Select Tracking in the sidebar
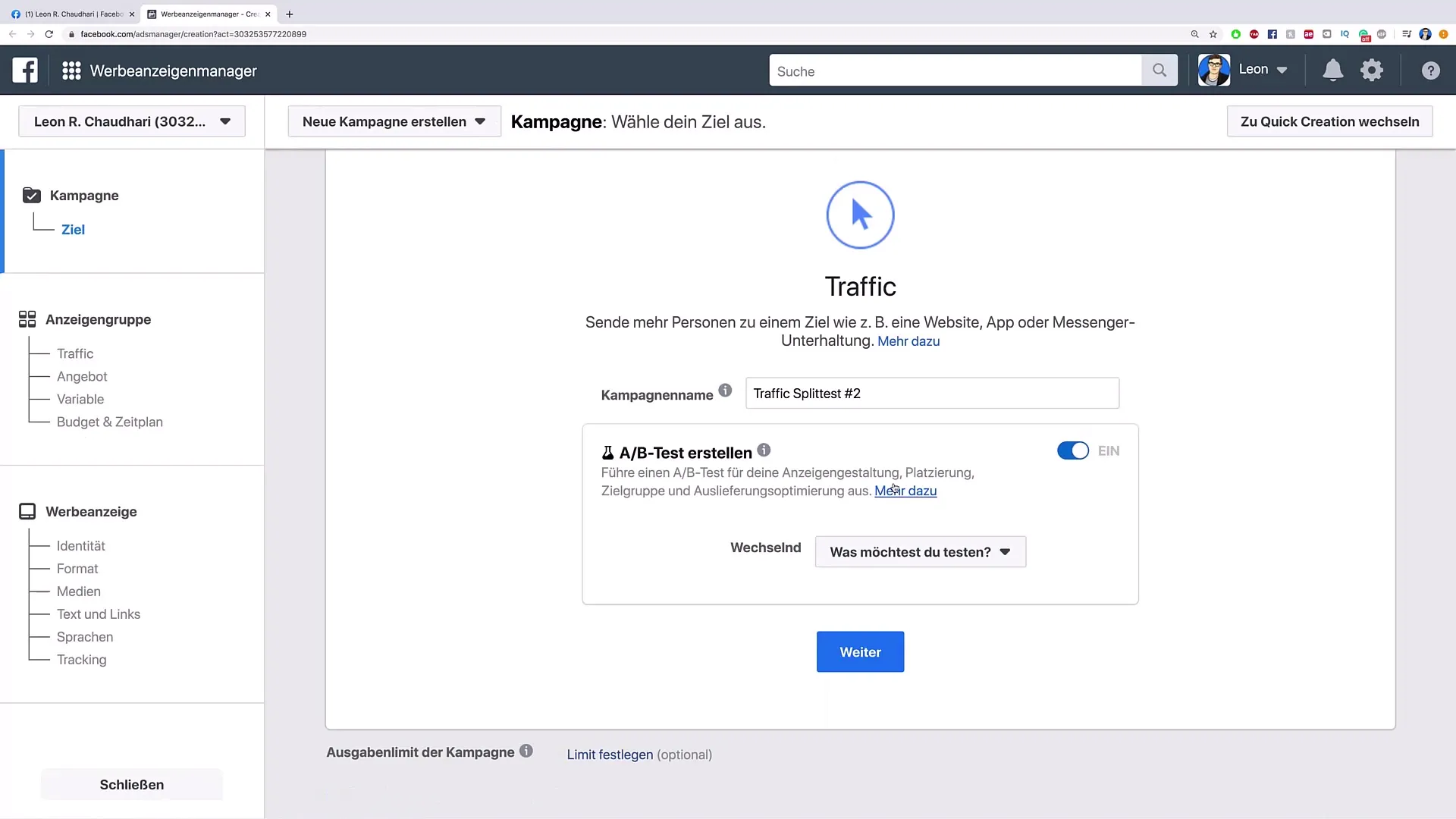 [82, 660]
